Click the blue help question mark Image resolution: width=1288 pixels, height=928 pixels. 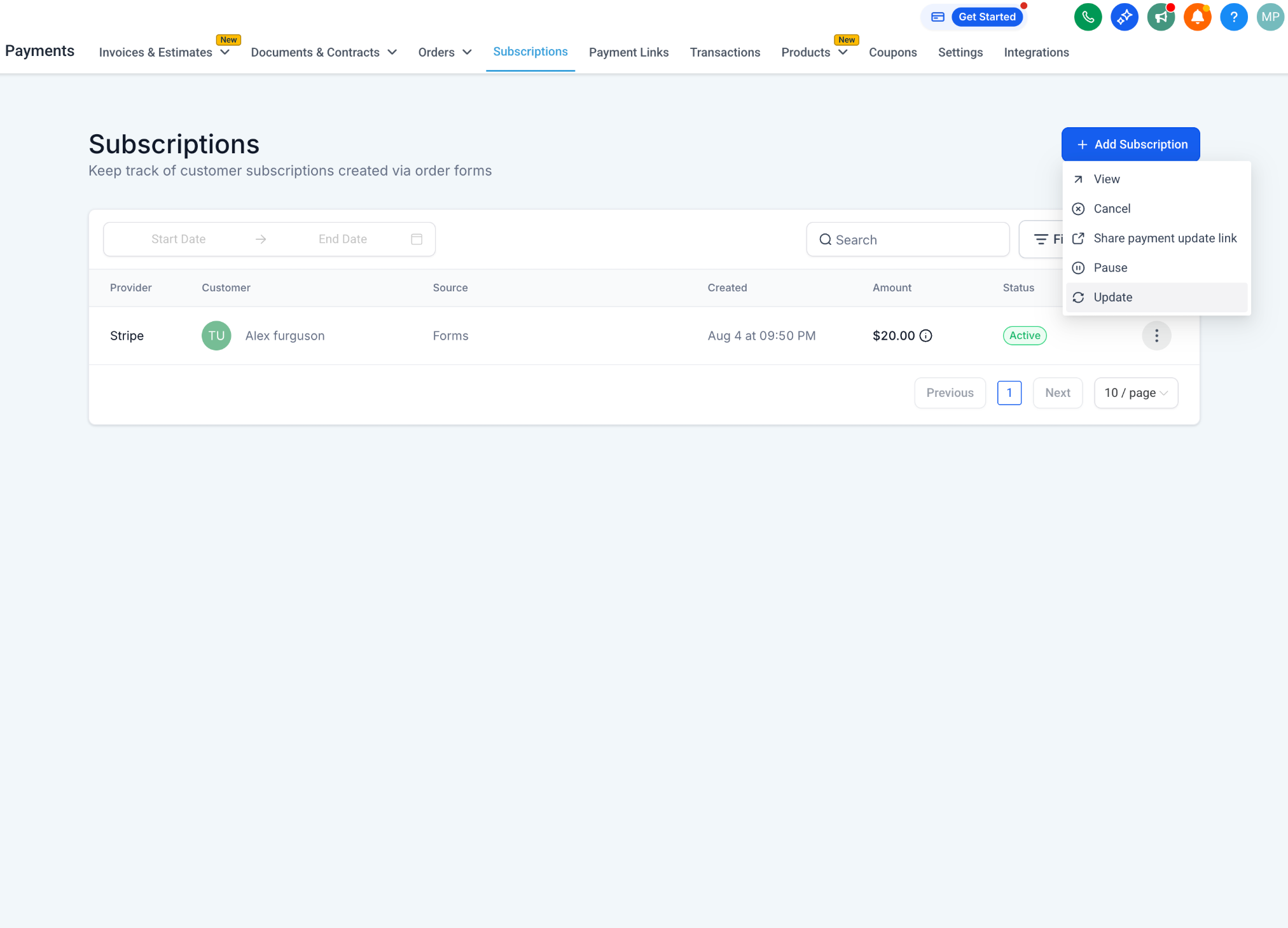click(1233, 17)
